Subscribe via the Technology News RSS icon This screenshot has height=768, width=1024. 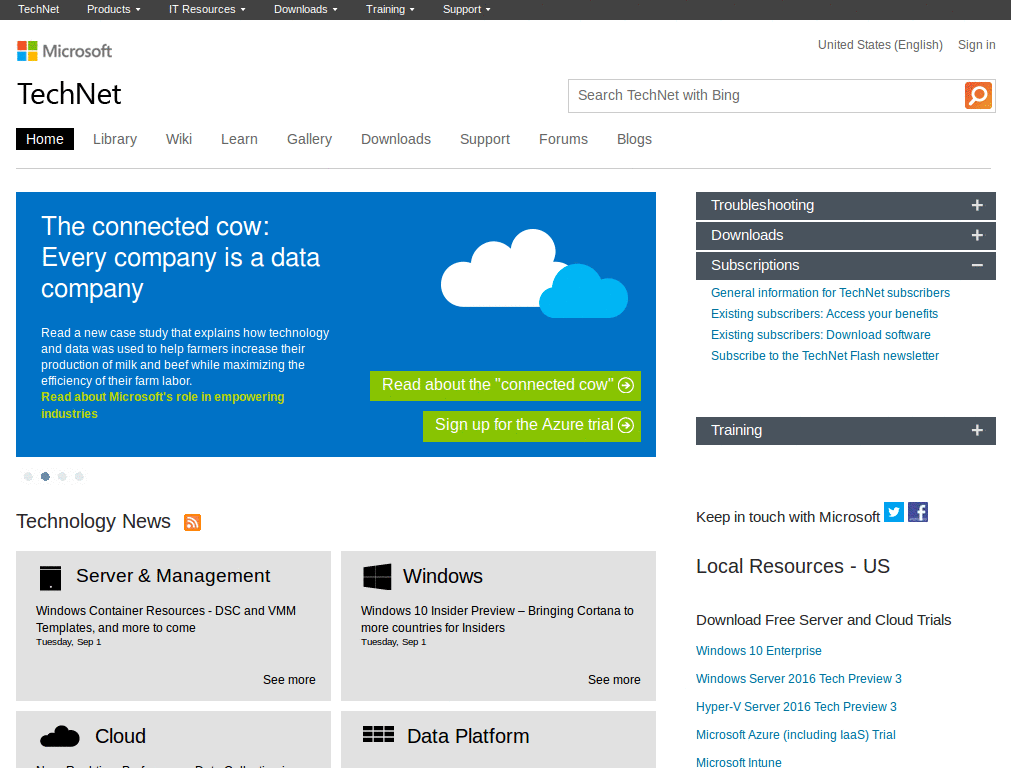point(192,522)
